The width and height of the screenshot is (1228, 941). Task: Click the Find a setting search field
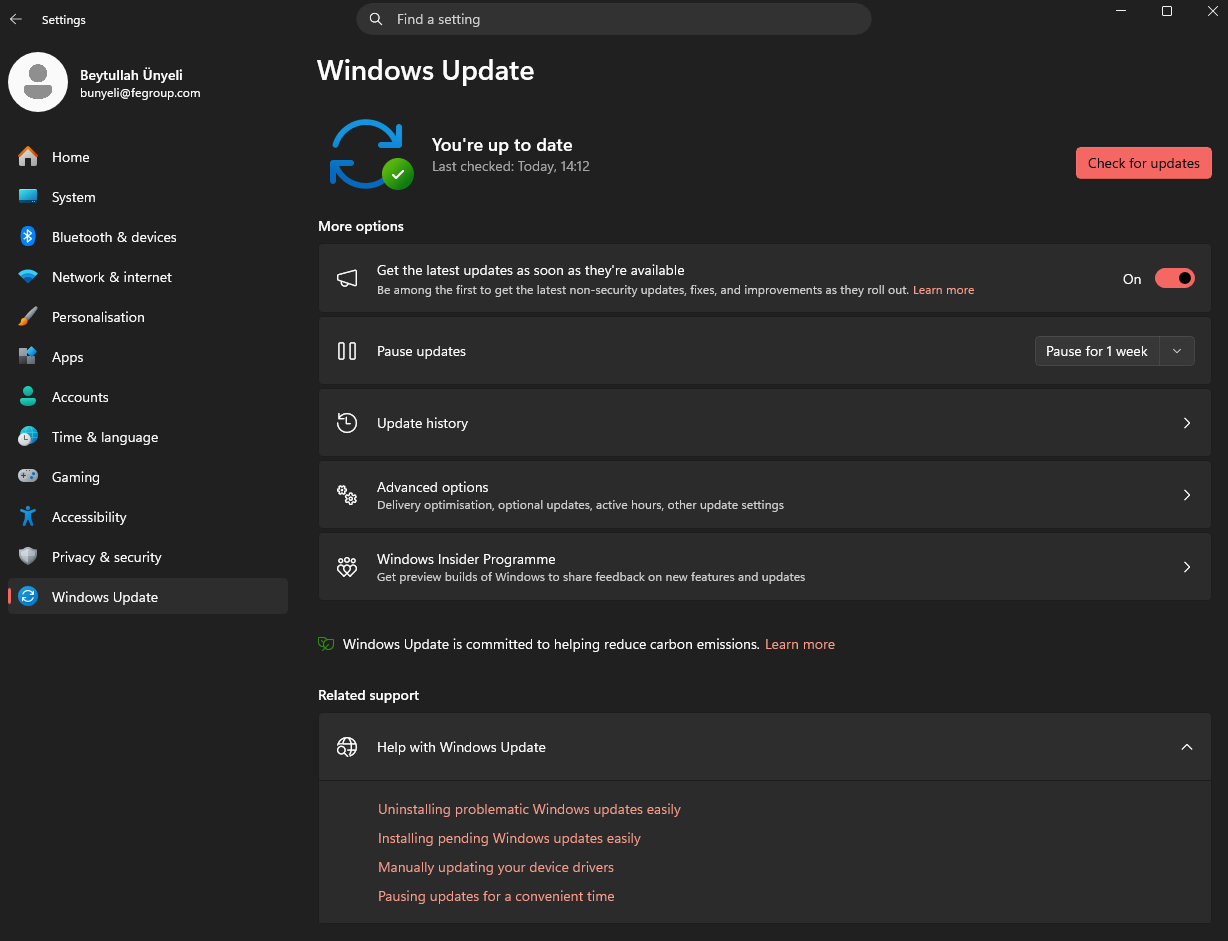coord(614,19)
